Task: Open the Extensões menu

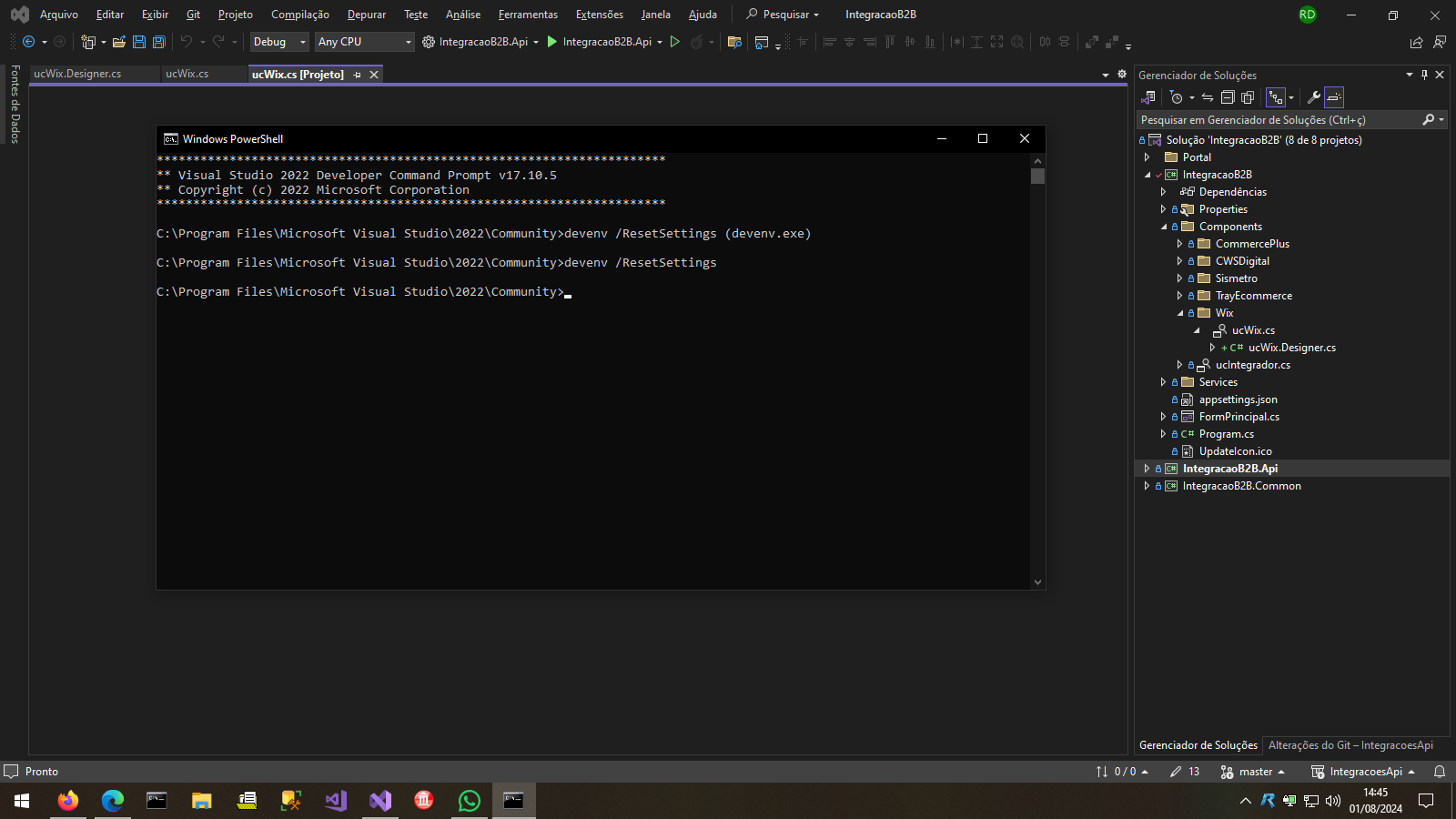Action: 600,15
